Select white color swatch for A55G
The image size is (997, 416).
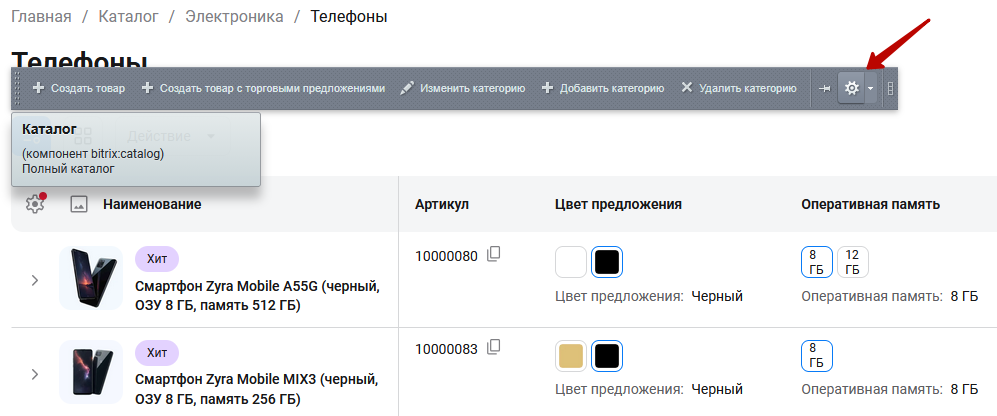(571, 262)
